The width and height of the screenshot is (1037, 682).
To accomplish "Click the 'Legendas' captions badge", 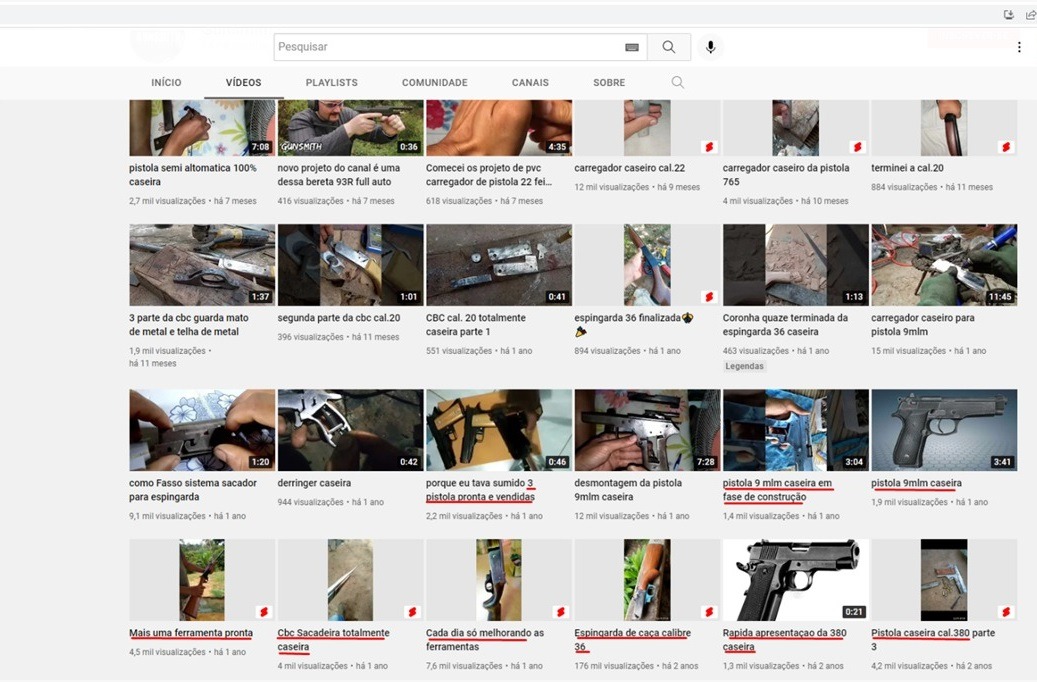I will 744,366.
